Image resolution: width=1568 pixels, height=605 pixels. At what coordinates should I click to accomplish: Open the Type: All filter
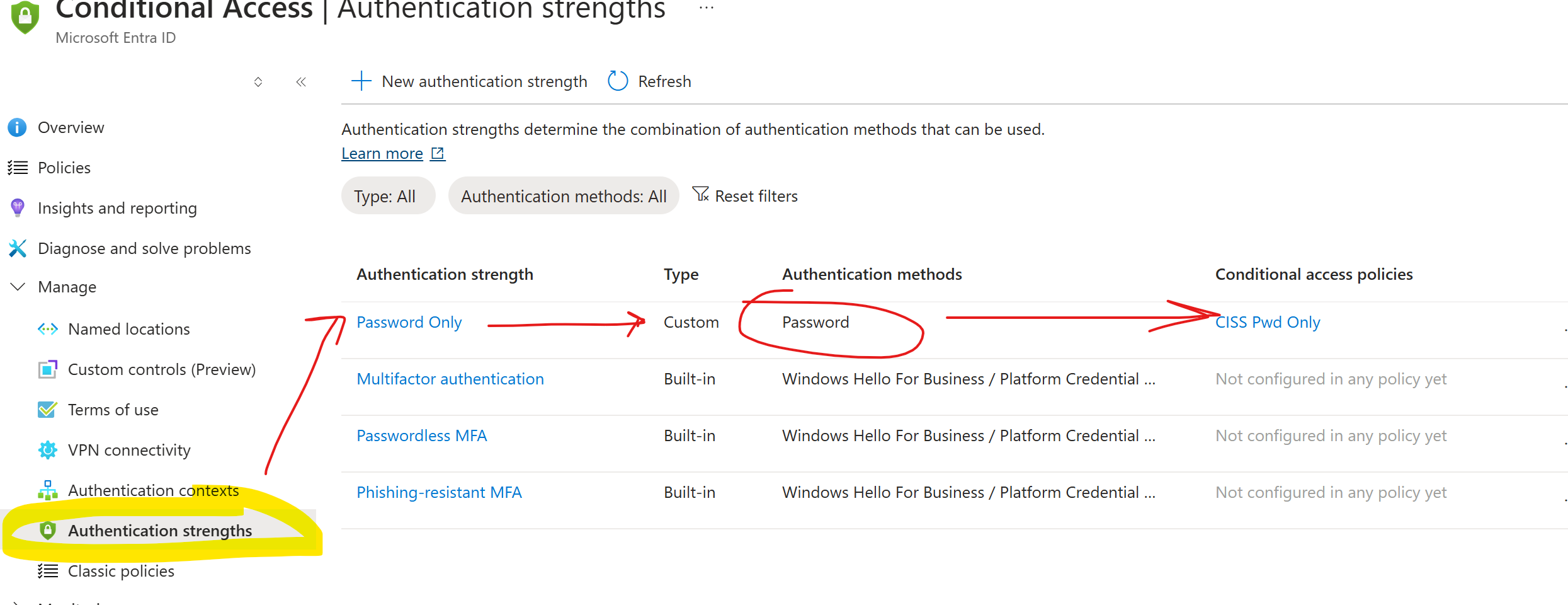[x=388, y=196]
